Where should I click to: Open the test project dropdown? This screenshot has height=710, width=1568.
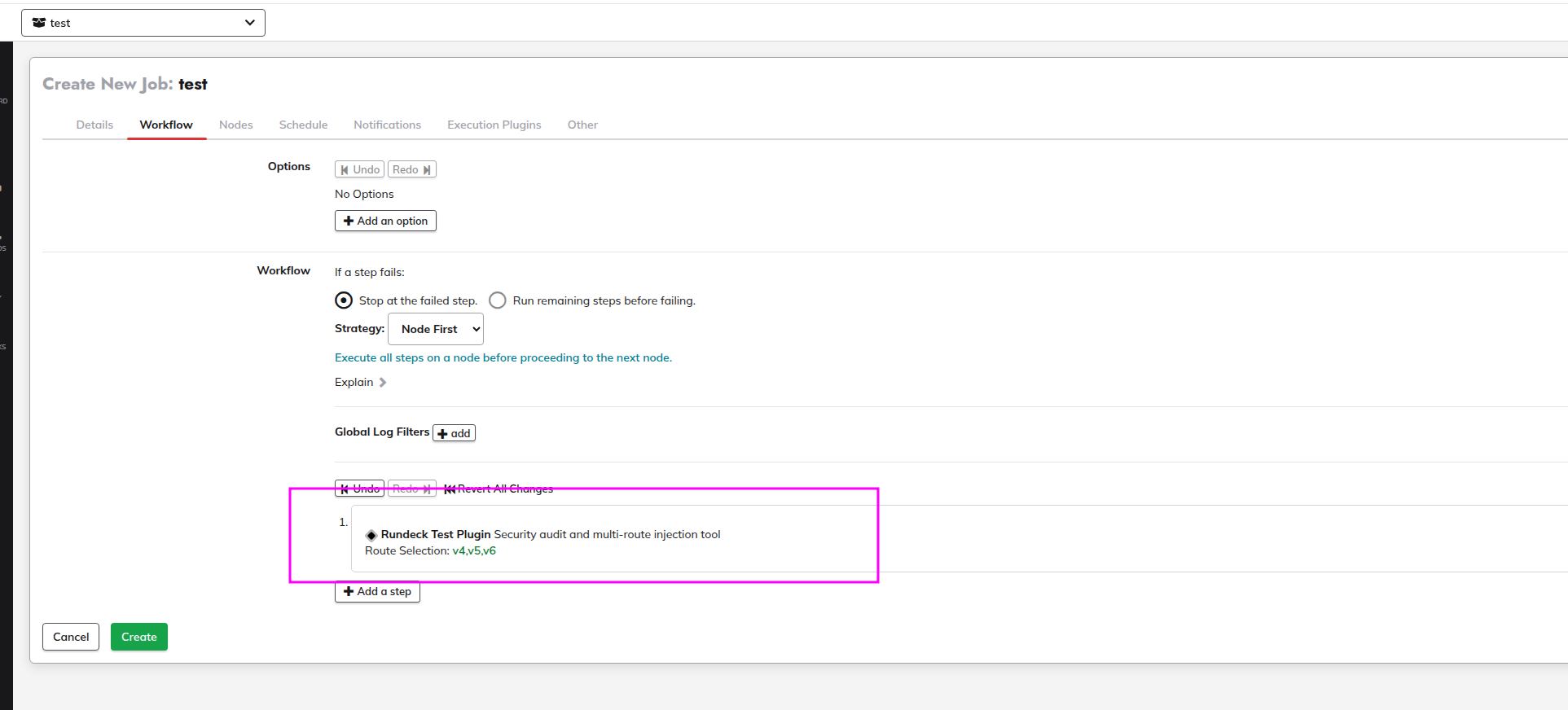143,23
